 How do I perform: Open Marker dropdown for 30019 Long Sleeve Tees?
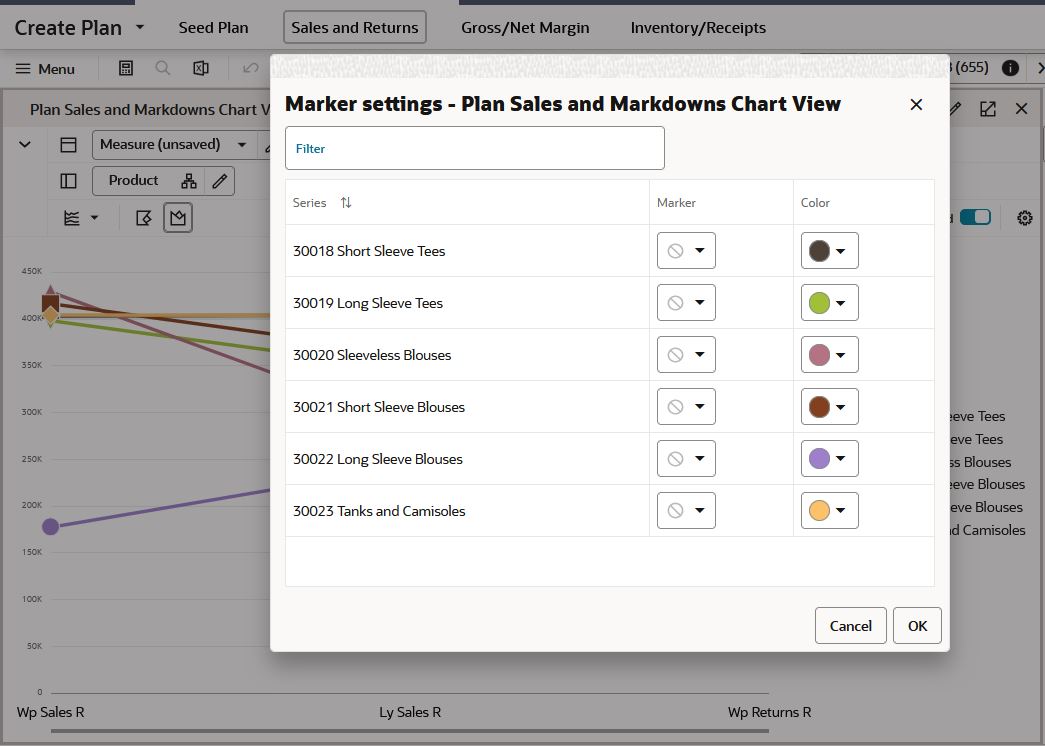pos(686,303)
